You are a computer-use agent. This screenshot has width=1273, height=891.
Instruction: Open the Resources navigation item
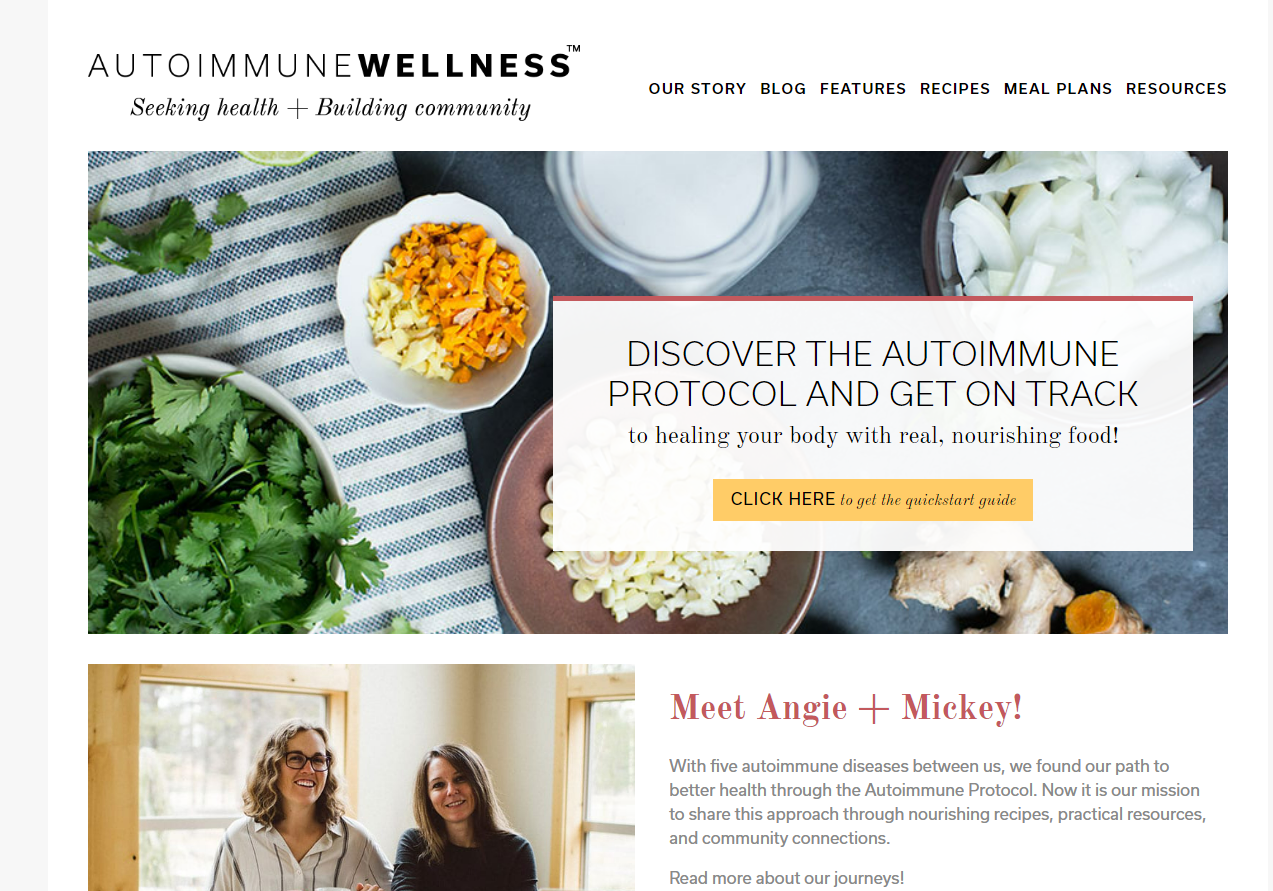click(x=1176, y=89)
